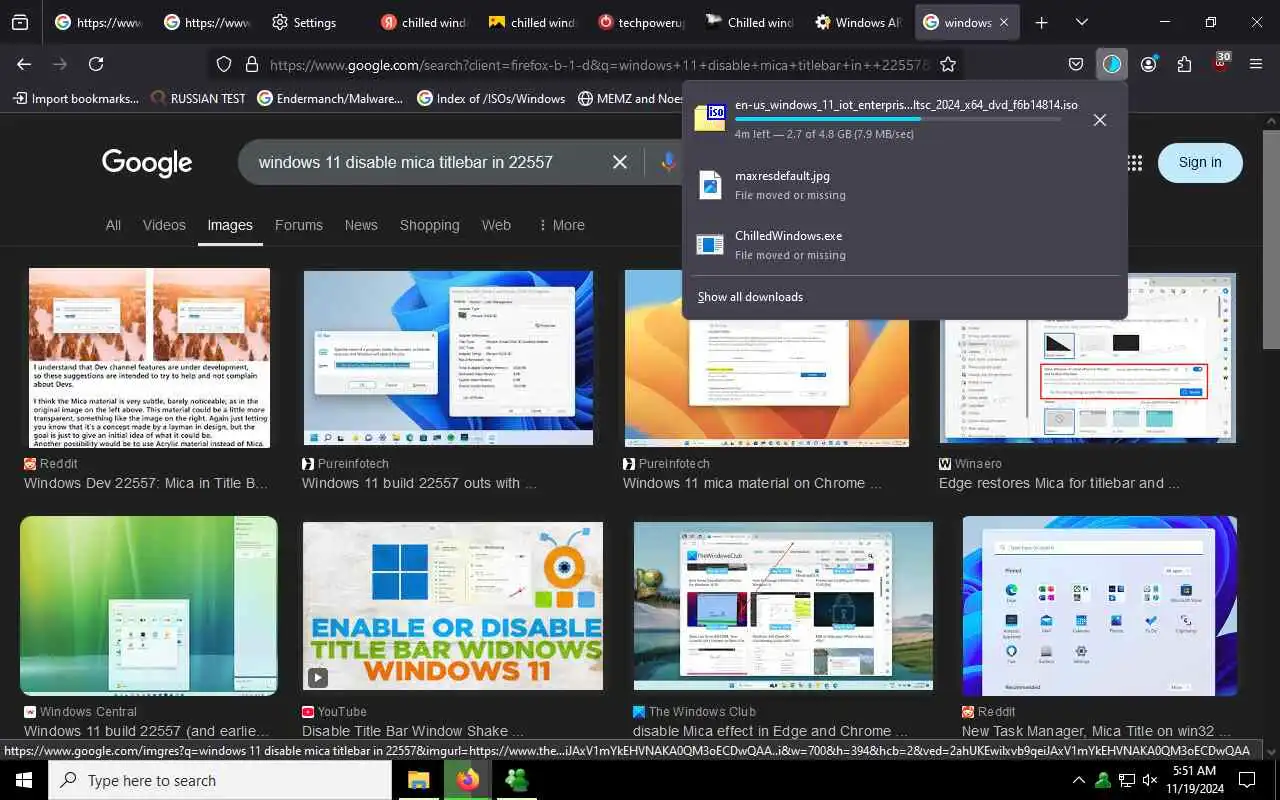Switch to Web results tab

[496, 225]
